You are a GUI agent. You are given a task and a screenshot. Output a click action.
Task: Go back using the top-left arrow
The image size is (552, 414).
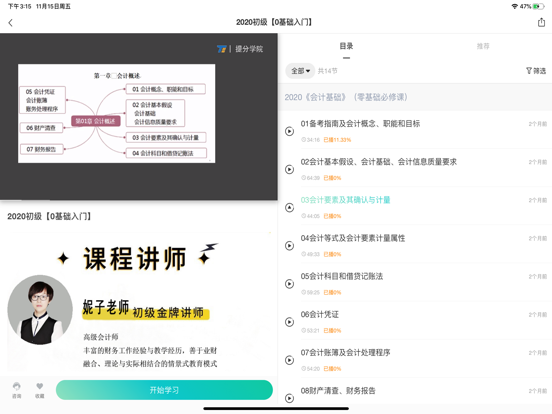(x=10, y=23)
